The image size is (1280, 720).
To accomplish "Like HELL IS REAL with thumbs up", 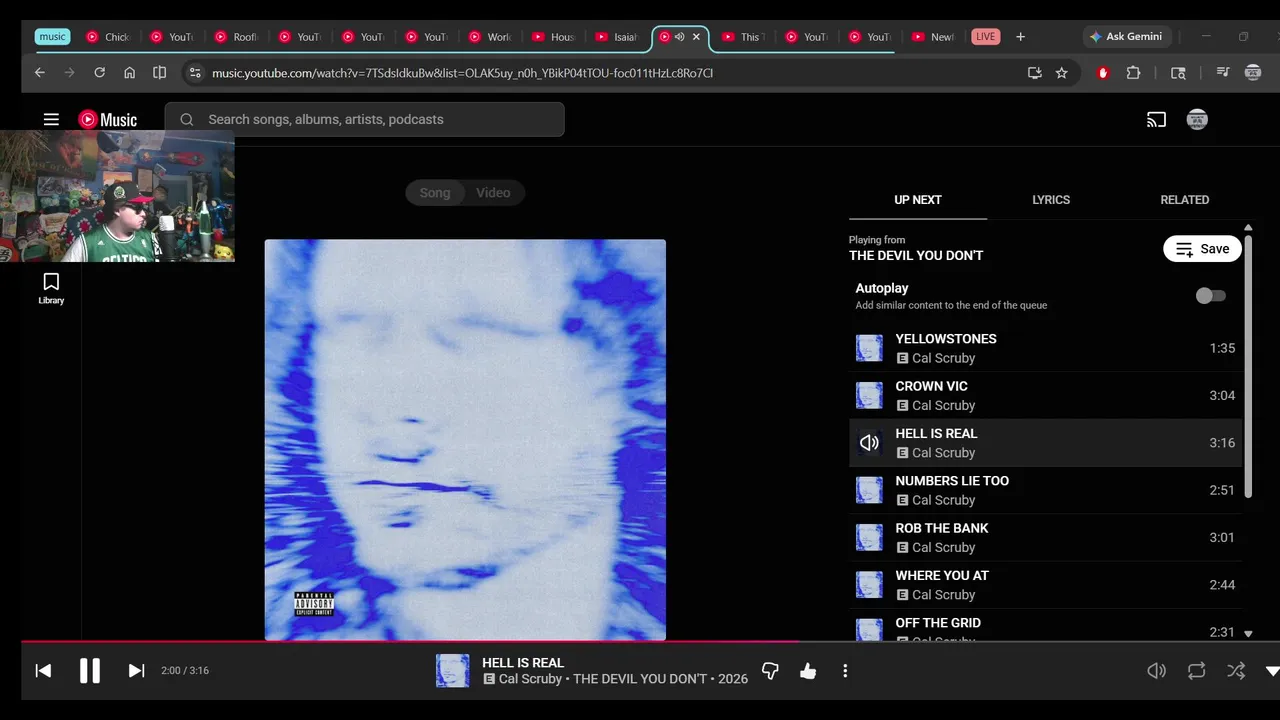I will tap(808, 671).
